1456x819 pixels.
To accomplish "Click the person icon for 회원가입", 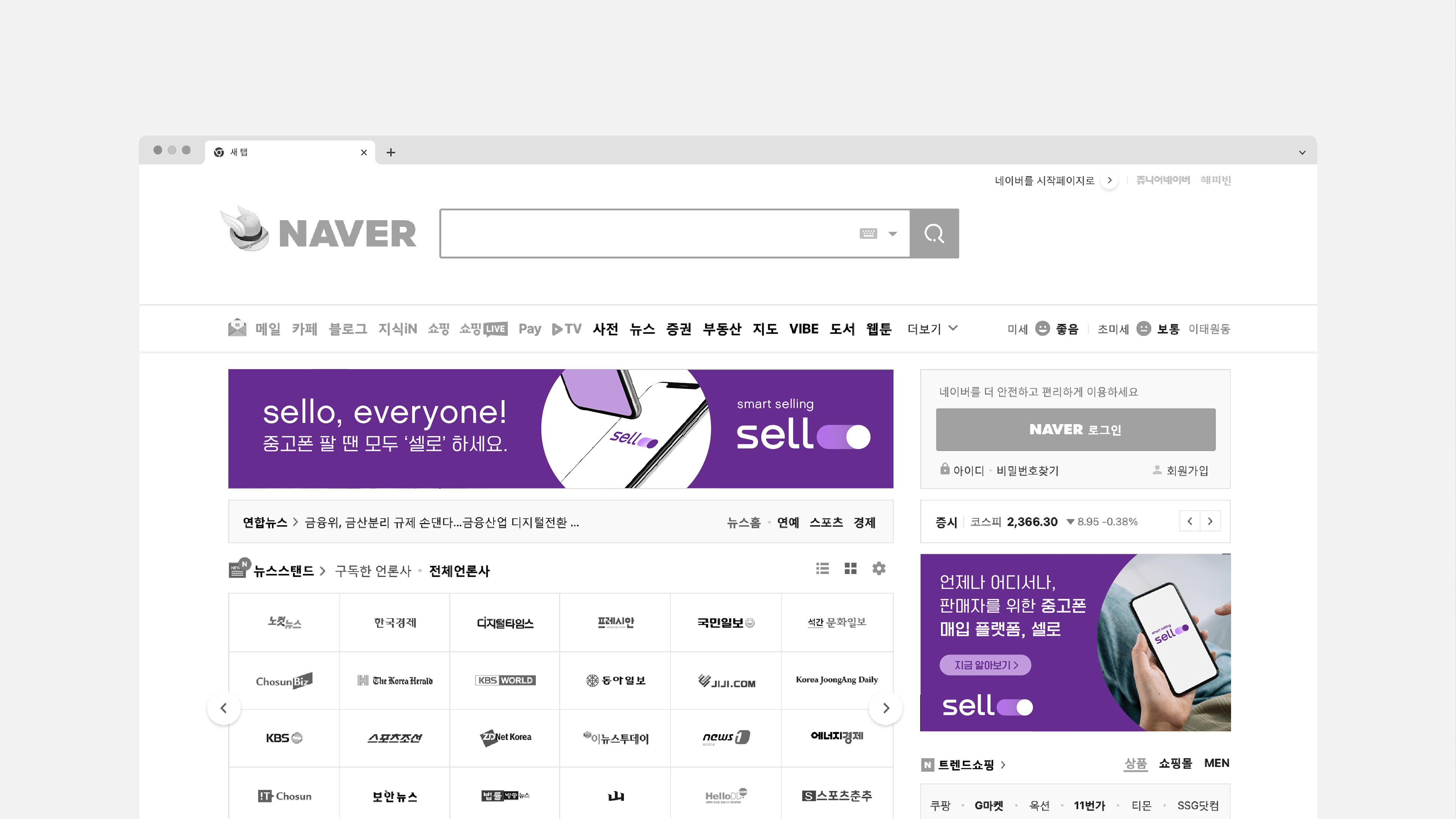I will click(1157, 469).
